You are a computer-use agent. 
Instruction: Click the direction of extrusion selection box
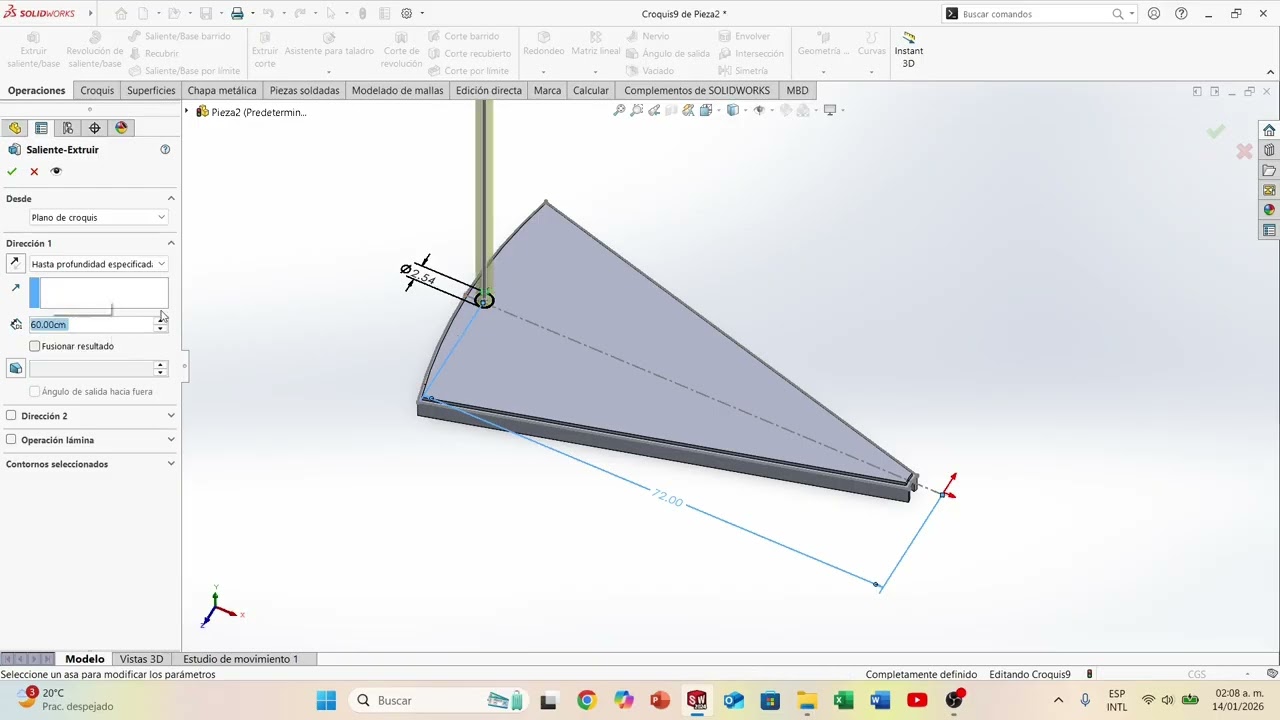click(x=98, y=293)
